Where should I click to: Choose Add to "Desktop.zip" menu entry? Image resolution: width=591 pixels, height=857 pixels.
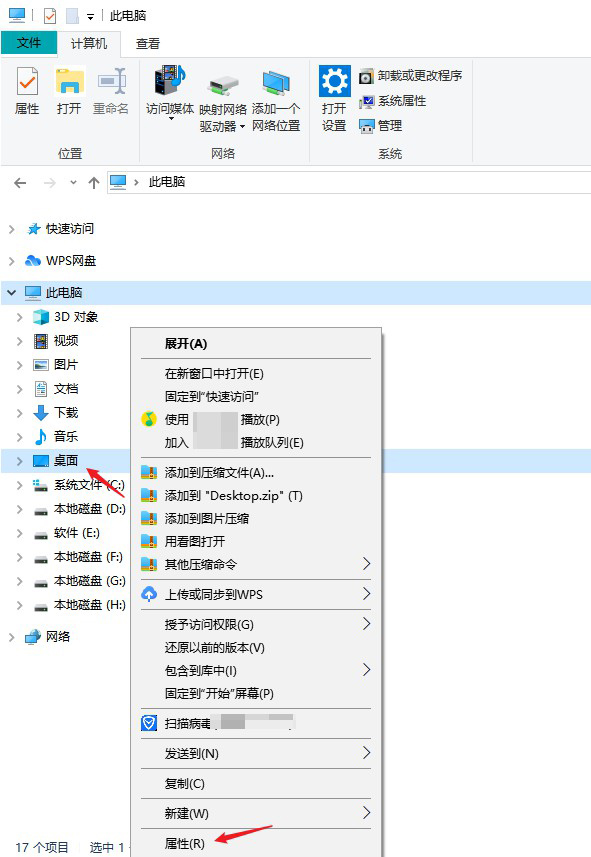256,496
